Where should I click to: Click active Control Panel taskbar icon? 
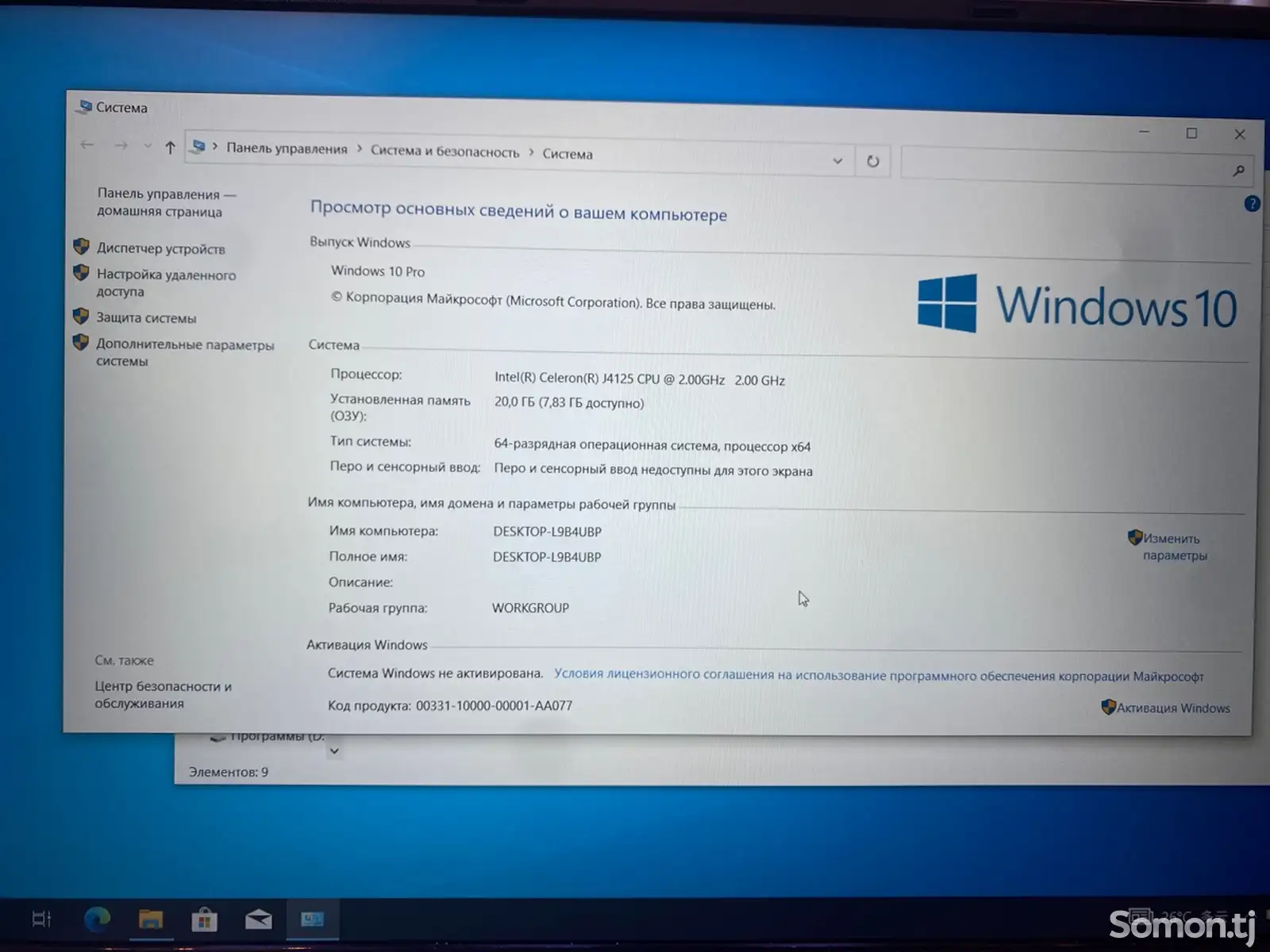point(312,919)
